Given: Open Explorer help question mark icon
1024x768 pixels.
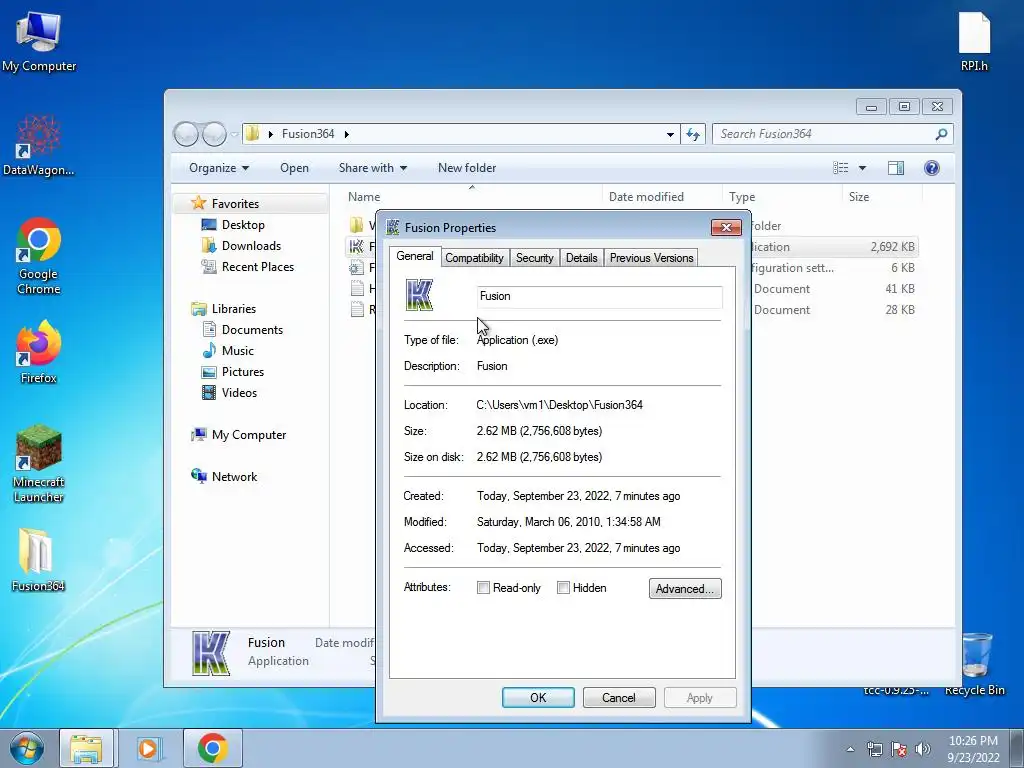Looking at the screenshot, I should pos(932,168).
